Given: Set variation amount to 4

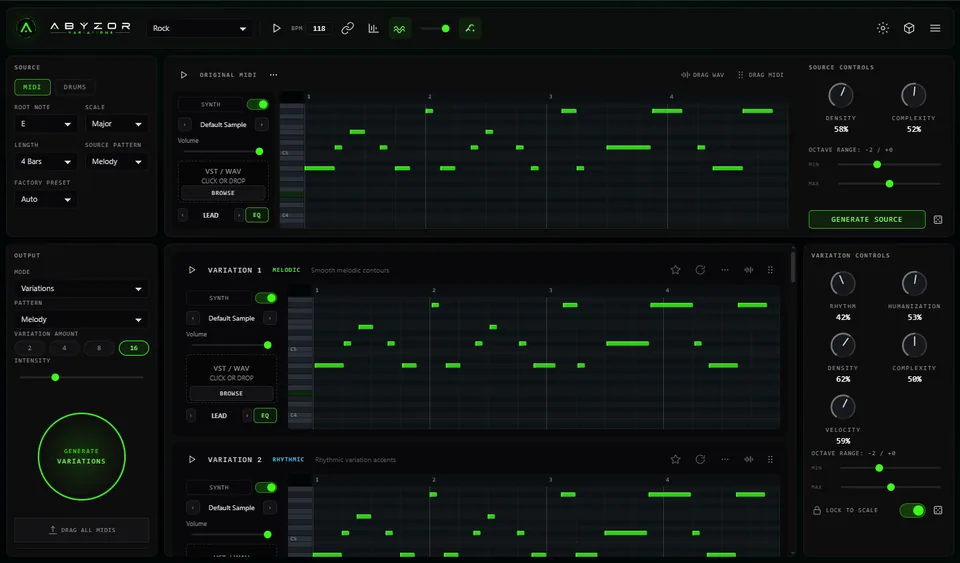Looking at the screenshot, I should click(64, 348).
